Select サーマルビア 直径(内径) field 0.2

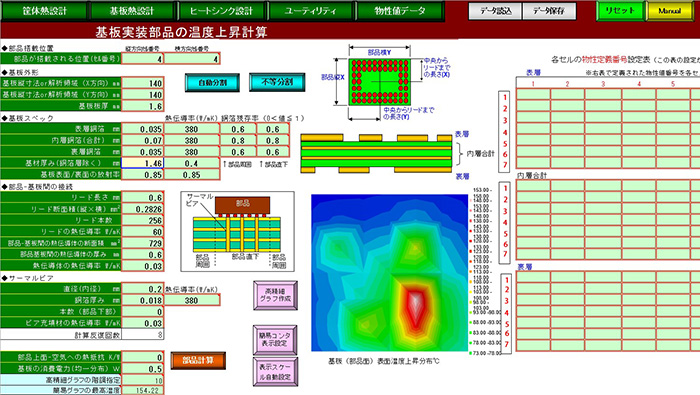(142, 289)
